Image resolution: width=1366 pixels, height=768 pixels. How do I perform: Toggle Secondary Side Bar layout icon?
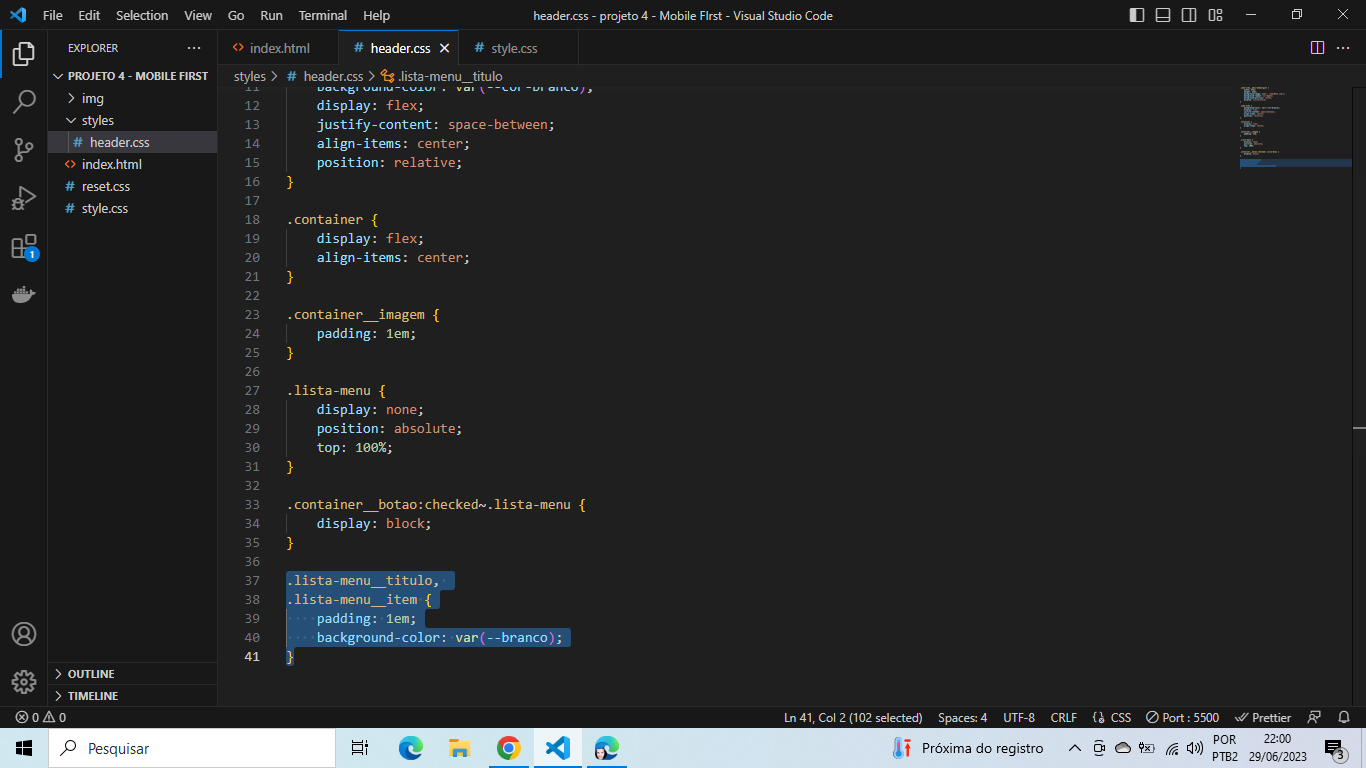(x=1189, y=15)
